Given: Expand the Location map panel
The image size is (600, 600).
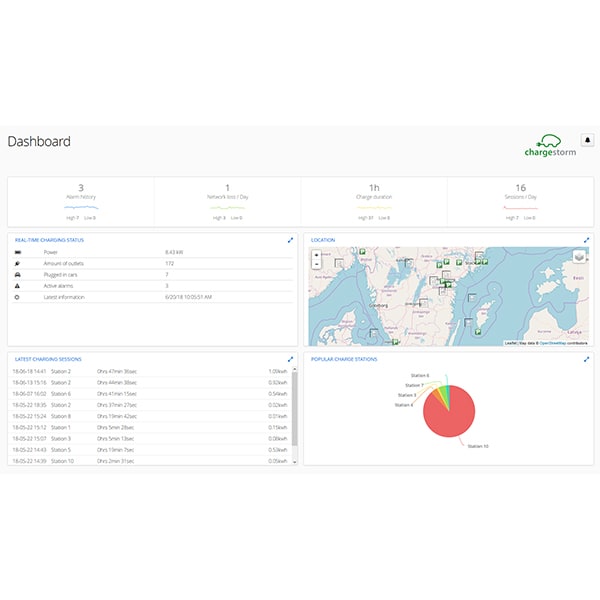Looking at the screenshot, I should [x=586, y=240].
